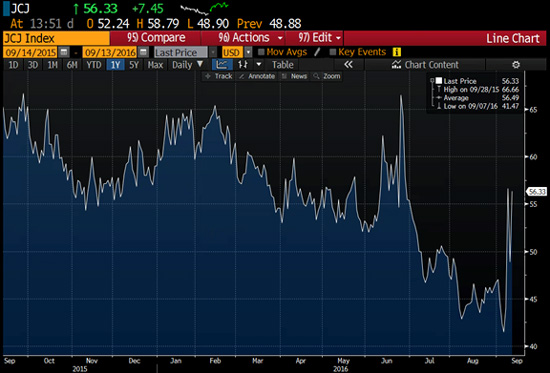
Task: Enable the Mov Avgs checkbox
Action: coord(261,52)
